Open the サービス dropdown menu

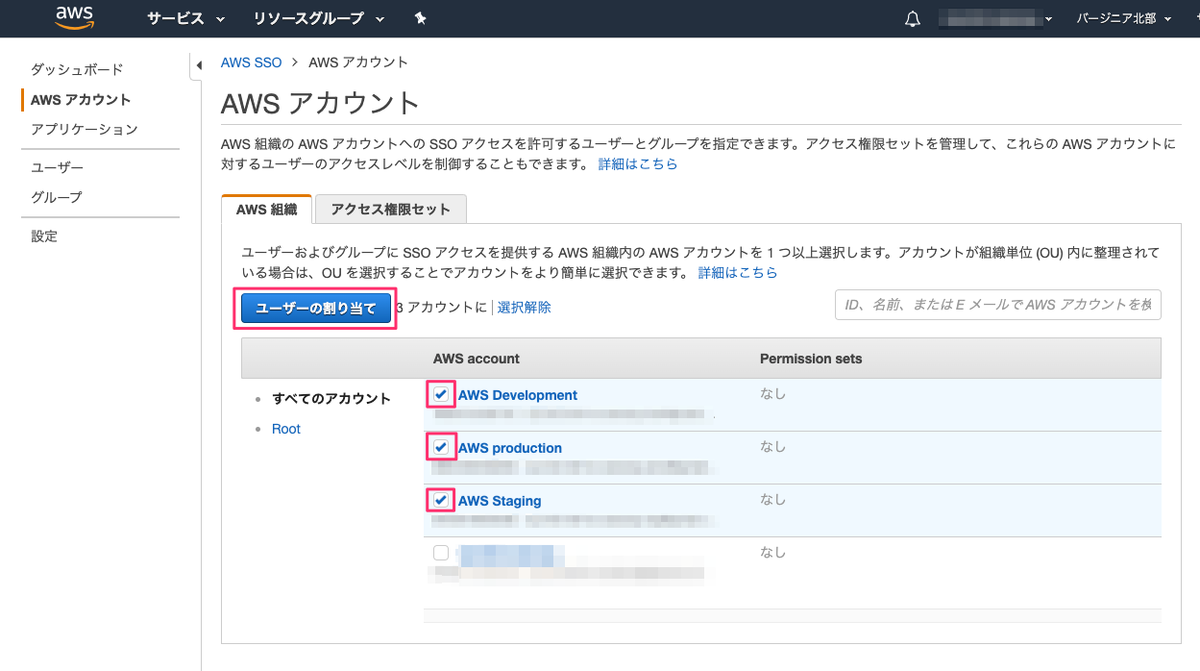point(185,19)
